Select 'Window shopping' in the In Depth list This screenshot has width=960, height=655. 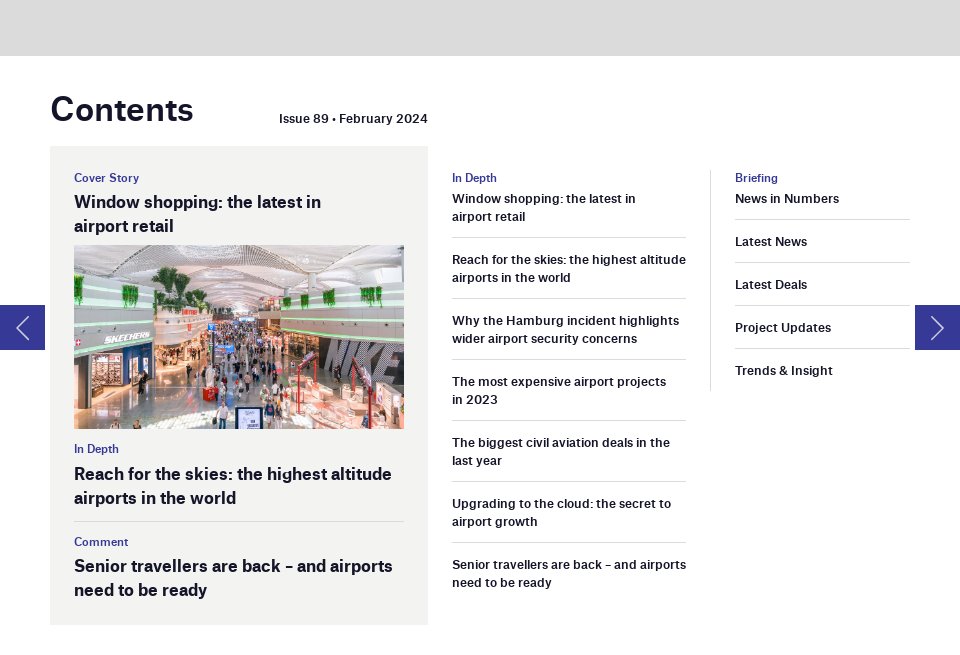coord(544,208)
